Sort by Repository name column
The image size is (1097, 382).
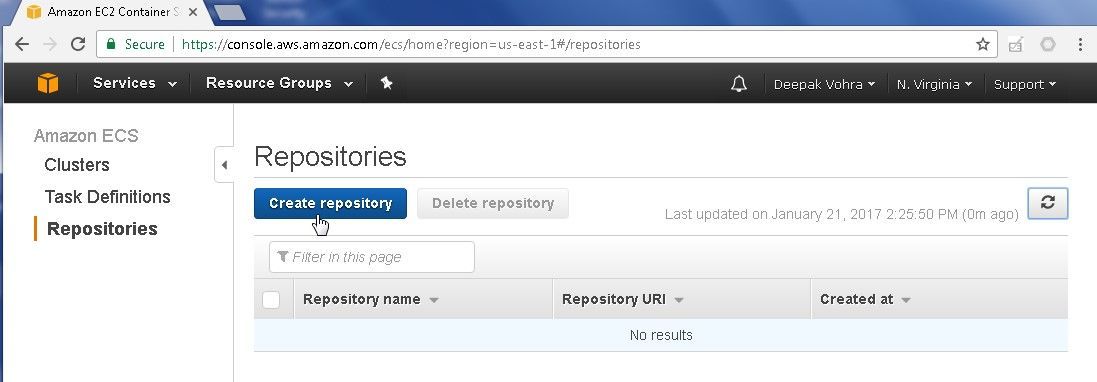[x=371, y=299]
